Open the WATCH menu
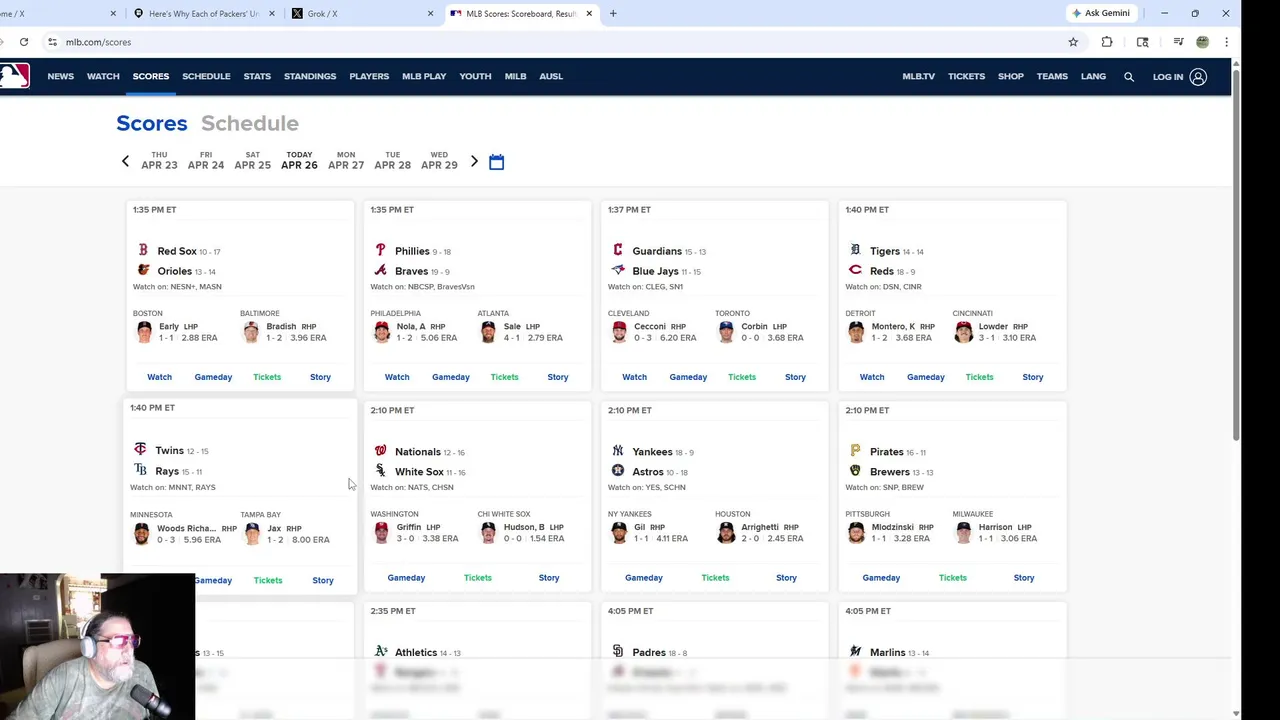1280x720 pixels. pyautogui.click(x=103, y=76)
